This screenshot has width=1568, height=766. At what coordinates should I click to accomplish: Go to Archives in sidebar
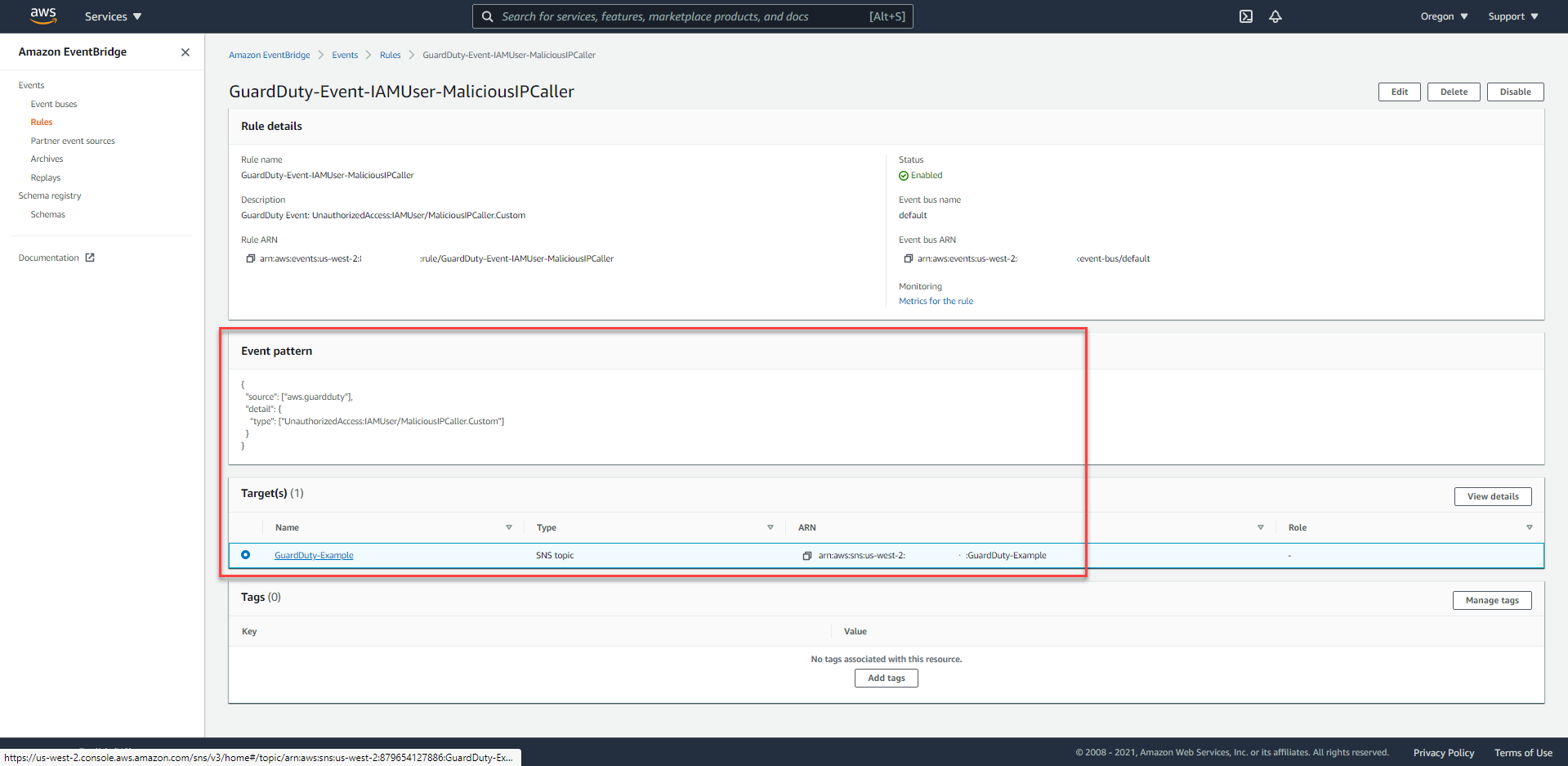(x=47, y=159)
